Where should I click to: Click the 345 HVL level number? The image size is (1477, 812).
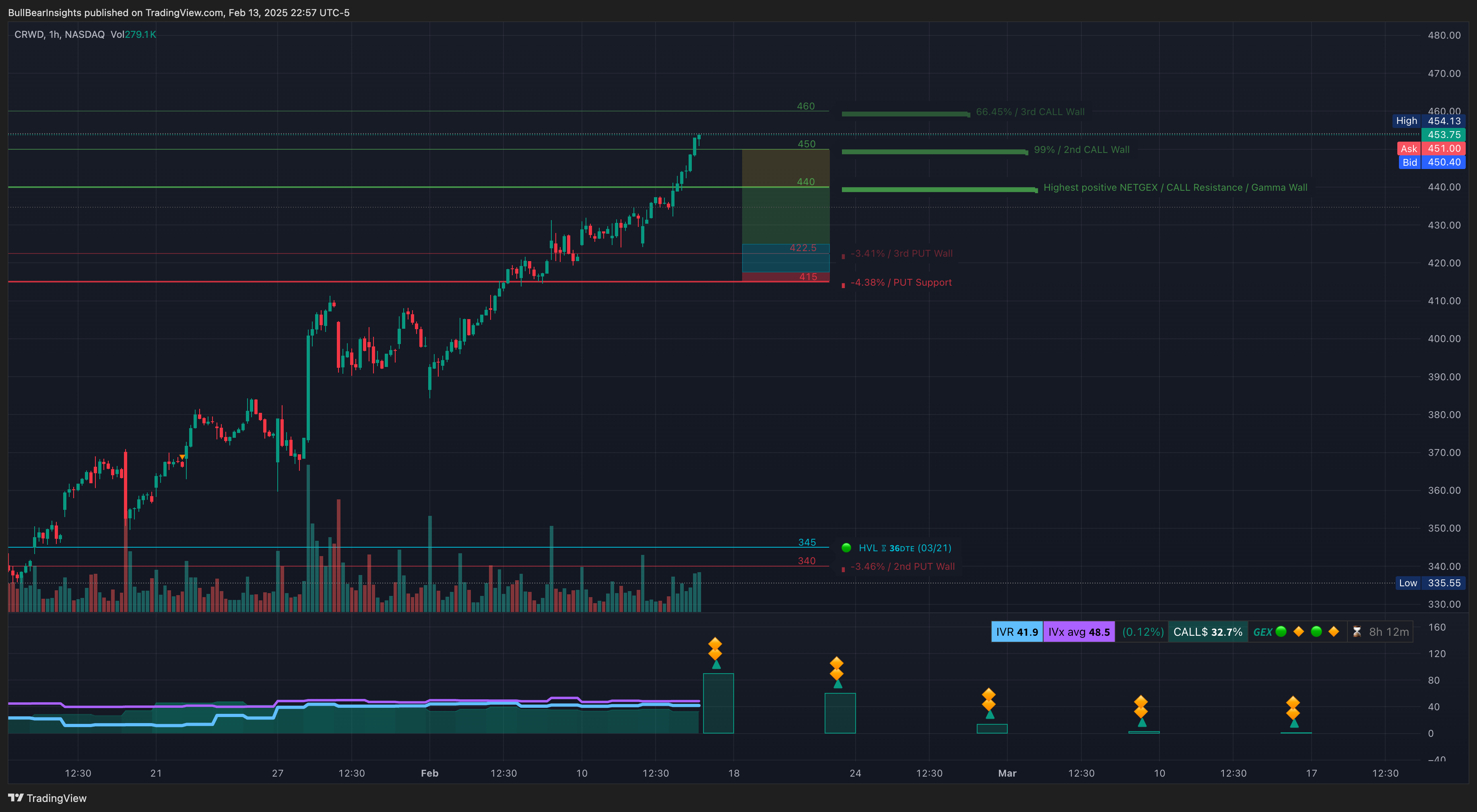[x=807, y=542]
